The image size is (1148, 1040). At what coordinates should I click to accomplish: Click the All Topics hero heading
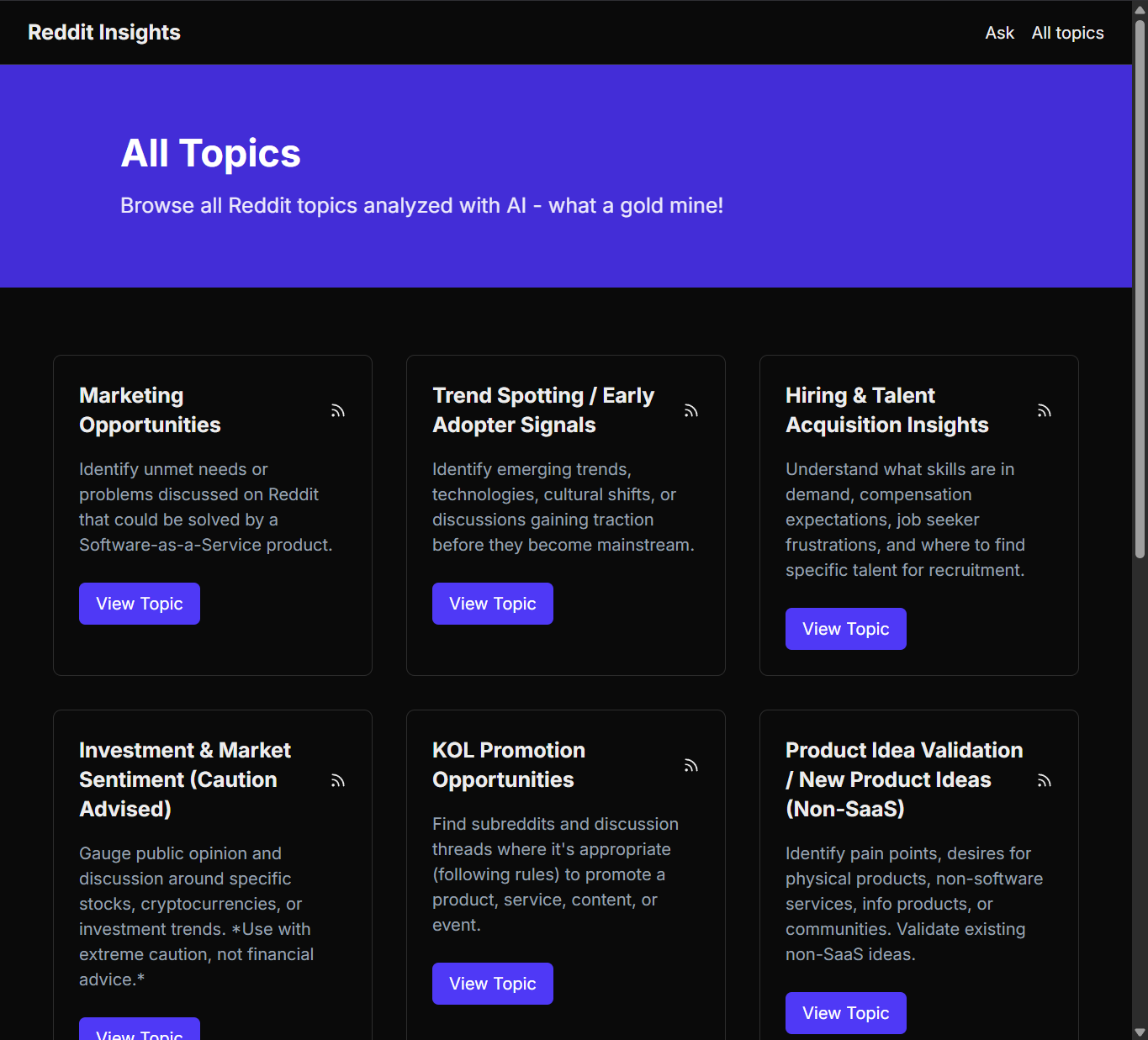210,153
